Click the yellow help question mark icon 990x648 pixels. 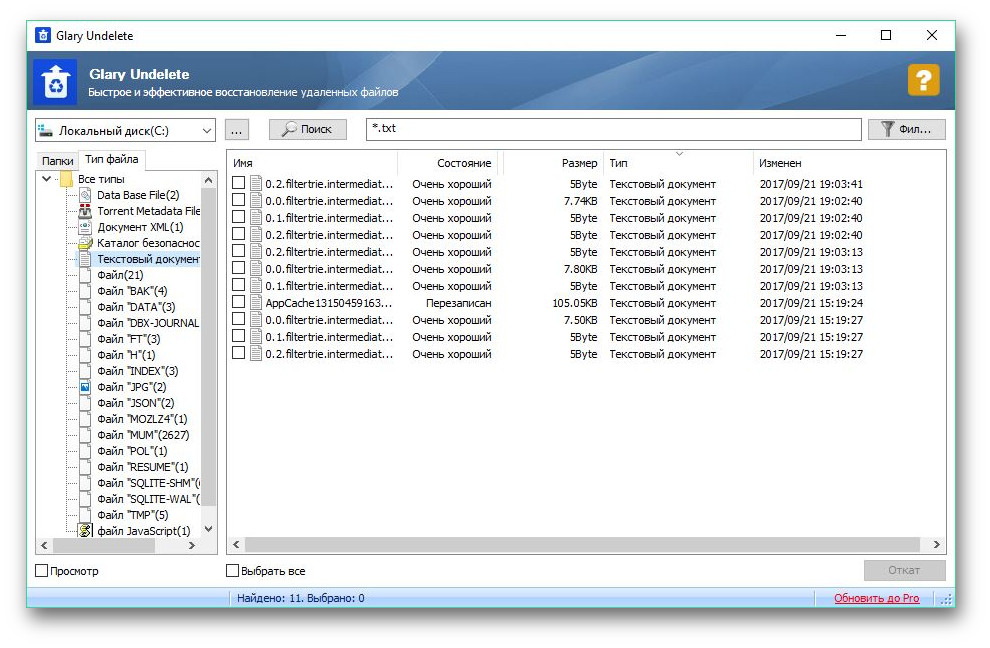click(x=923, y=80)
